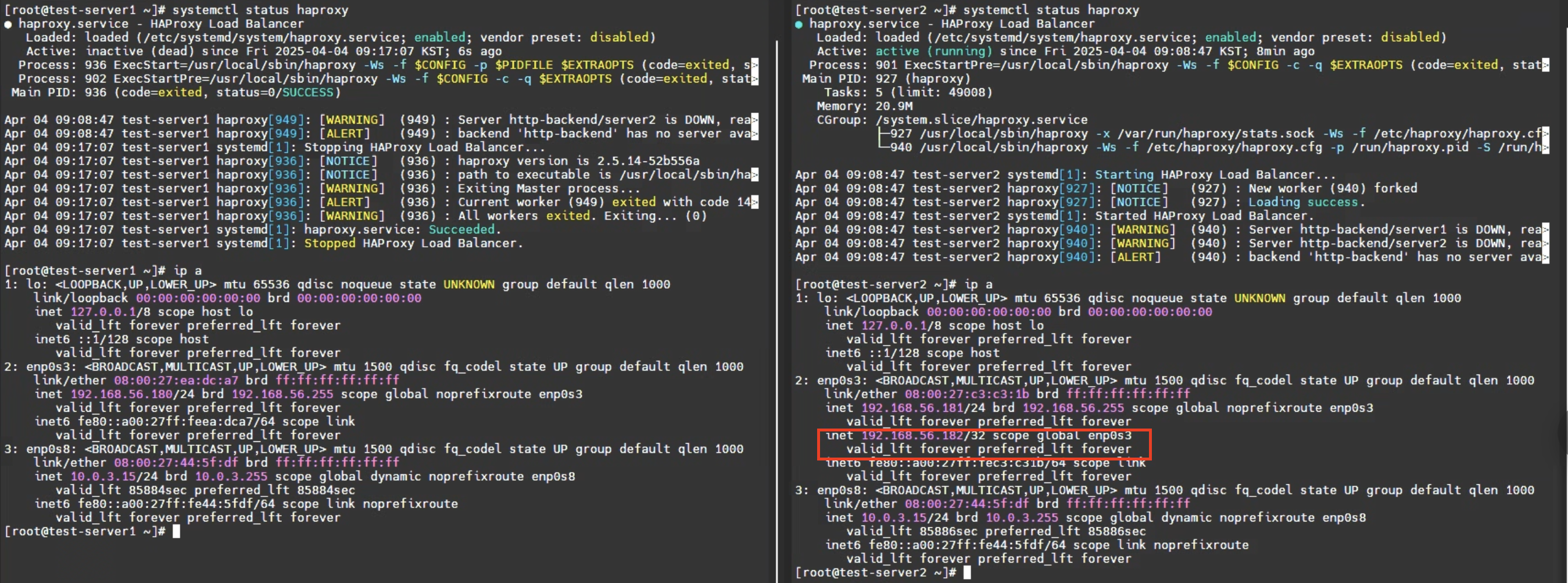Select "10.0.3.15/24" address in test-server1 terminal
This screenshot has height=583, width=1568.
[x=114, y=477]
